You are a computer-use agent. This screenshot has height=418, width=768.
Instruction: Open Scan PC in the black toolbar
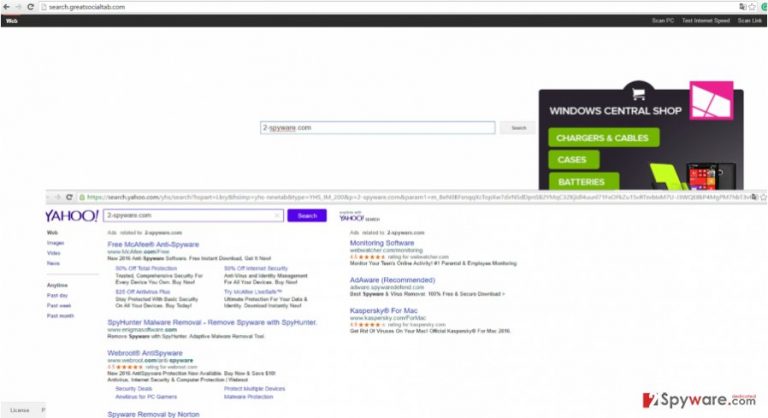tap(663, 21)
